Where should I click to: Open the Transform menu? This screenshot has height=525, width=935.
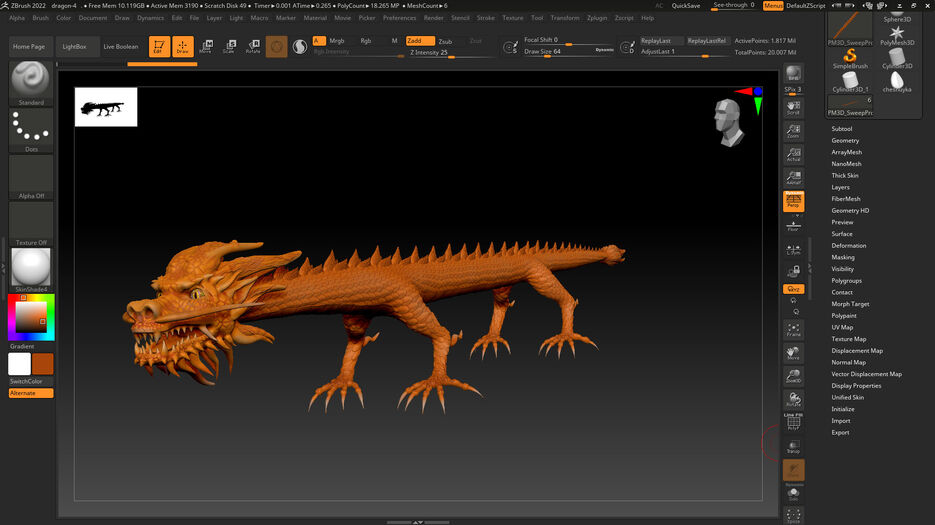click(x=565, y=18)
